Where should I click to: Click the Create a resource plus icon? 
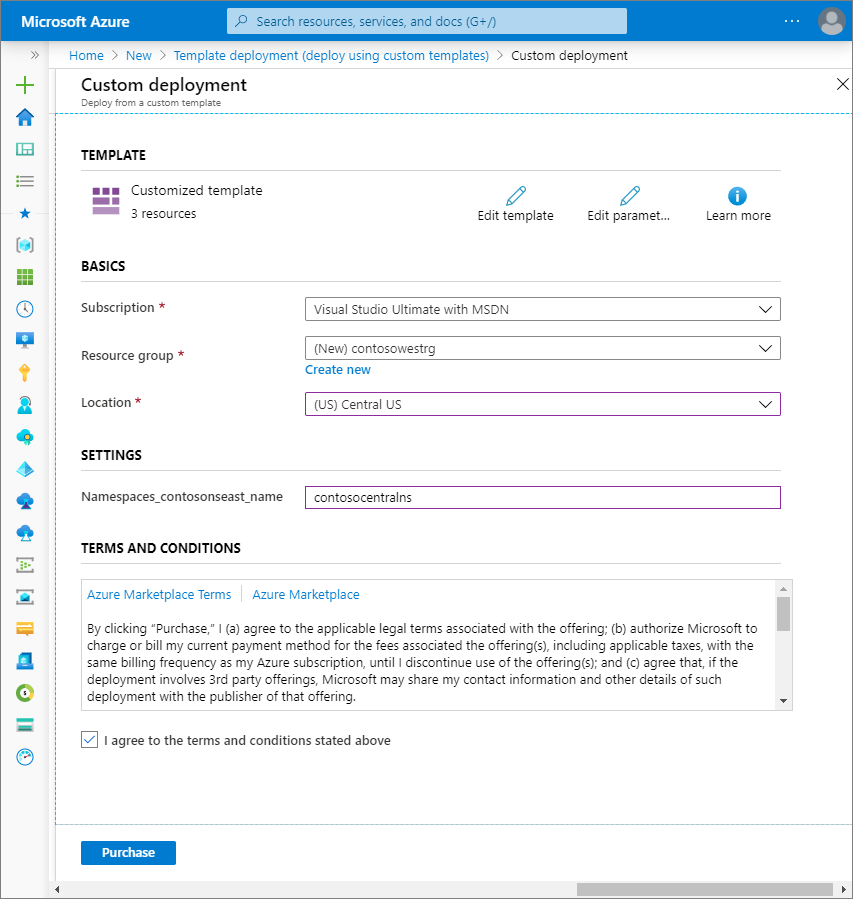click(24, 85)
